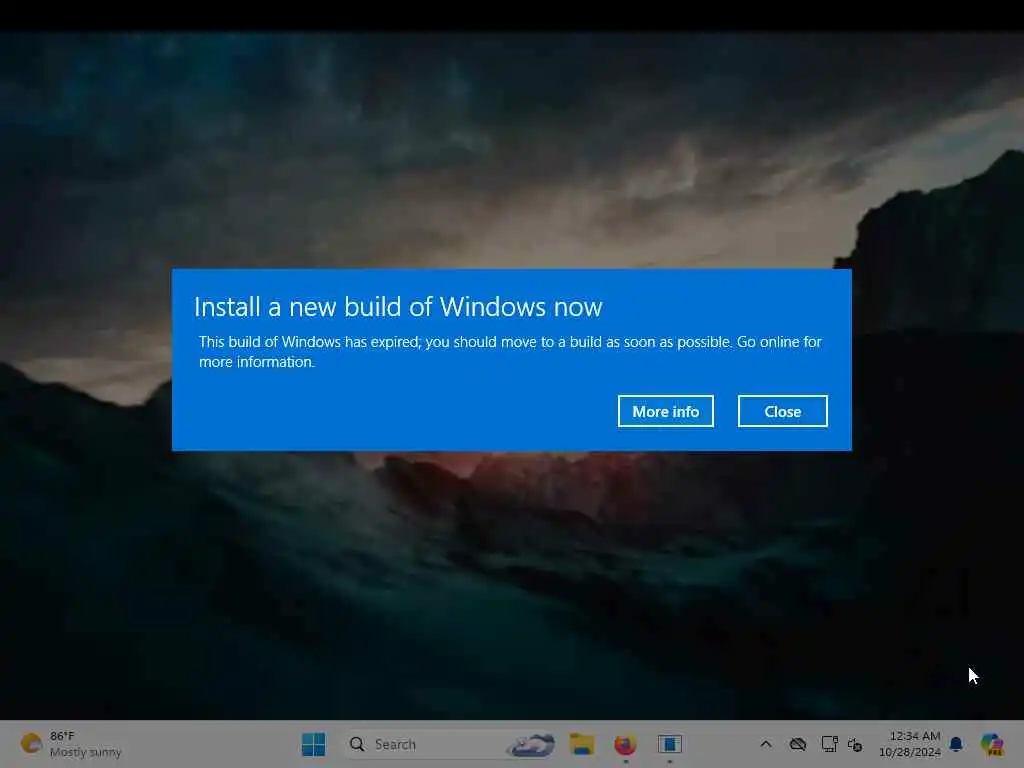
Task: Click the More info button
Action: [665, 411]
